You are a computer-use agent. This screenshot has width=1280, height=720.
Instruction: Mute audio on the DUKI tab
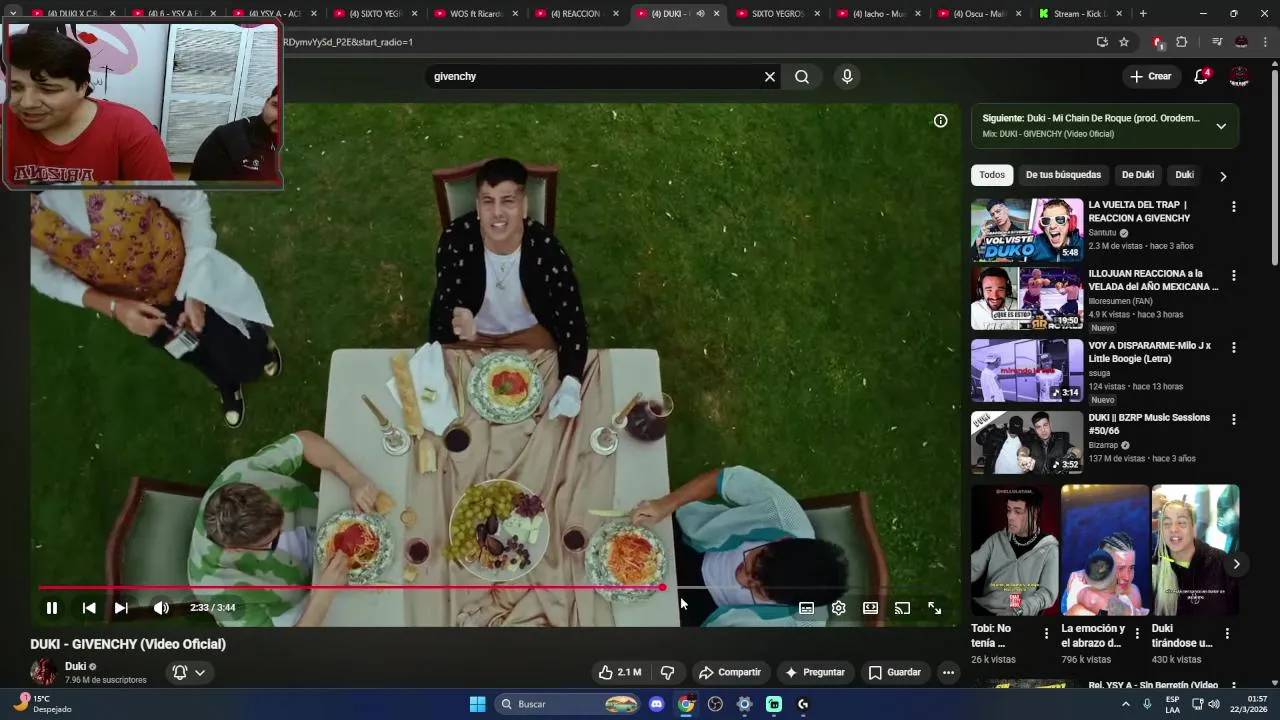tap(700, 14)
